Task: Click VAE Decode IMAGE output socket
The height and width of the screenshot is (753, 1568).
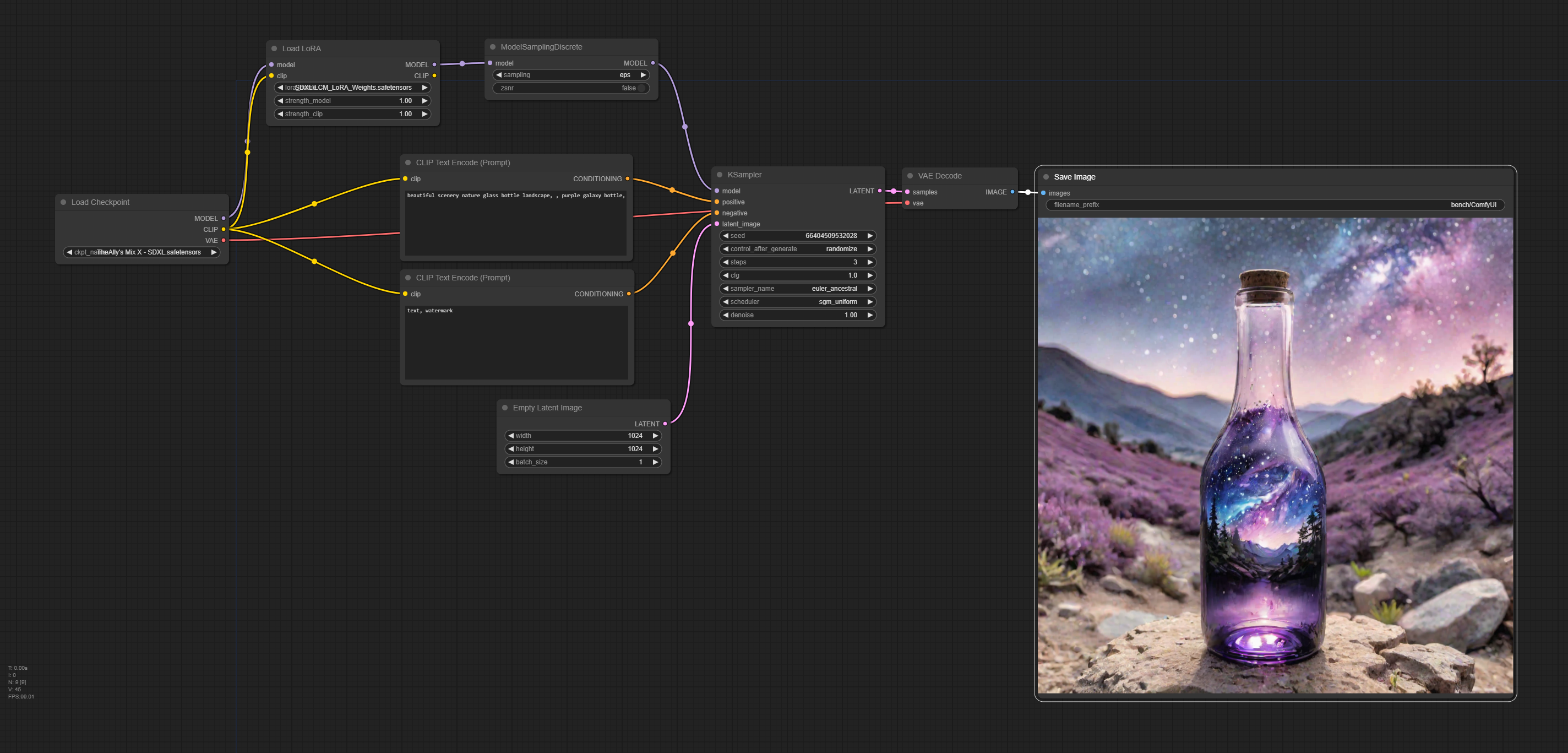Action: point(1012,192)
